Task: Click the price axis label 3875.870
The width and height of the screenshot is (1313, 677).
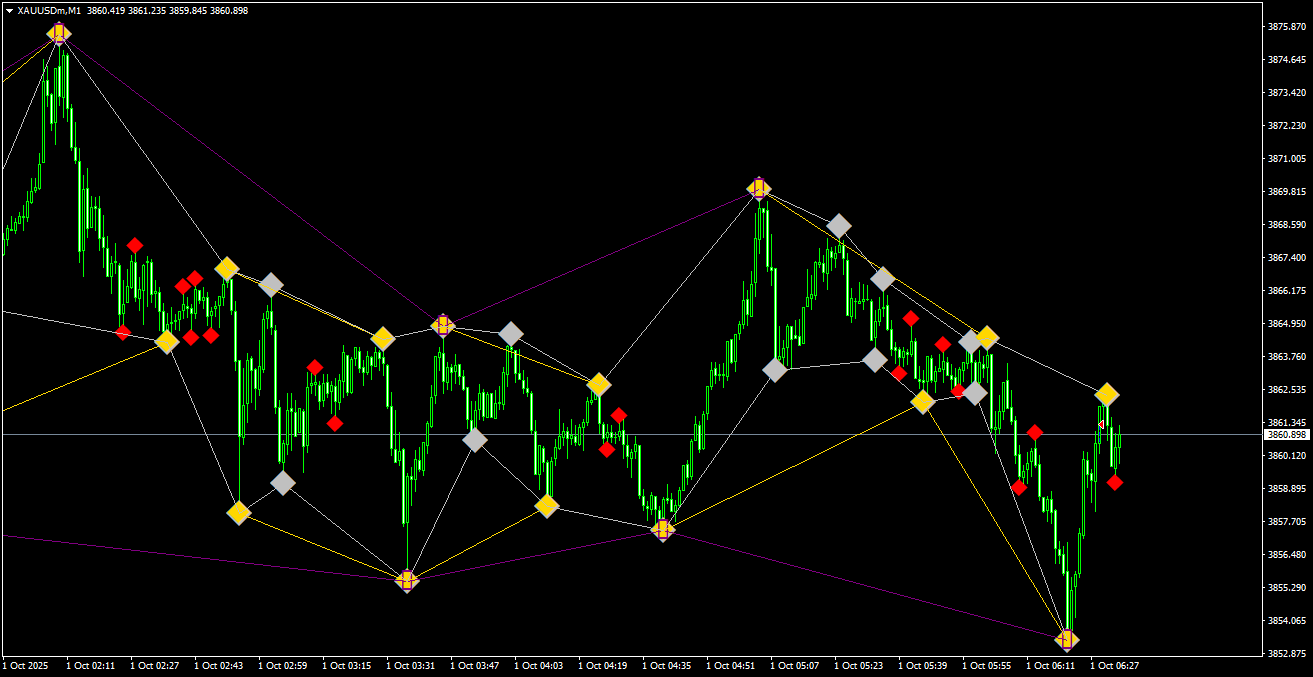Action: pos(1287,26)
